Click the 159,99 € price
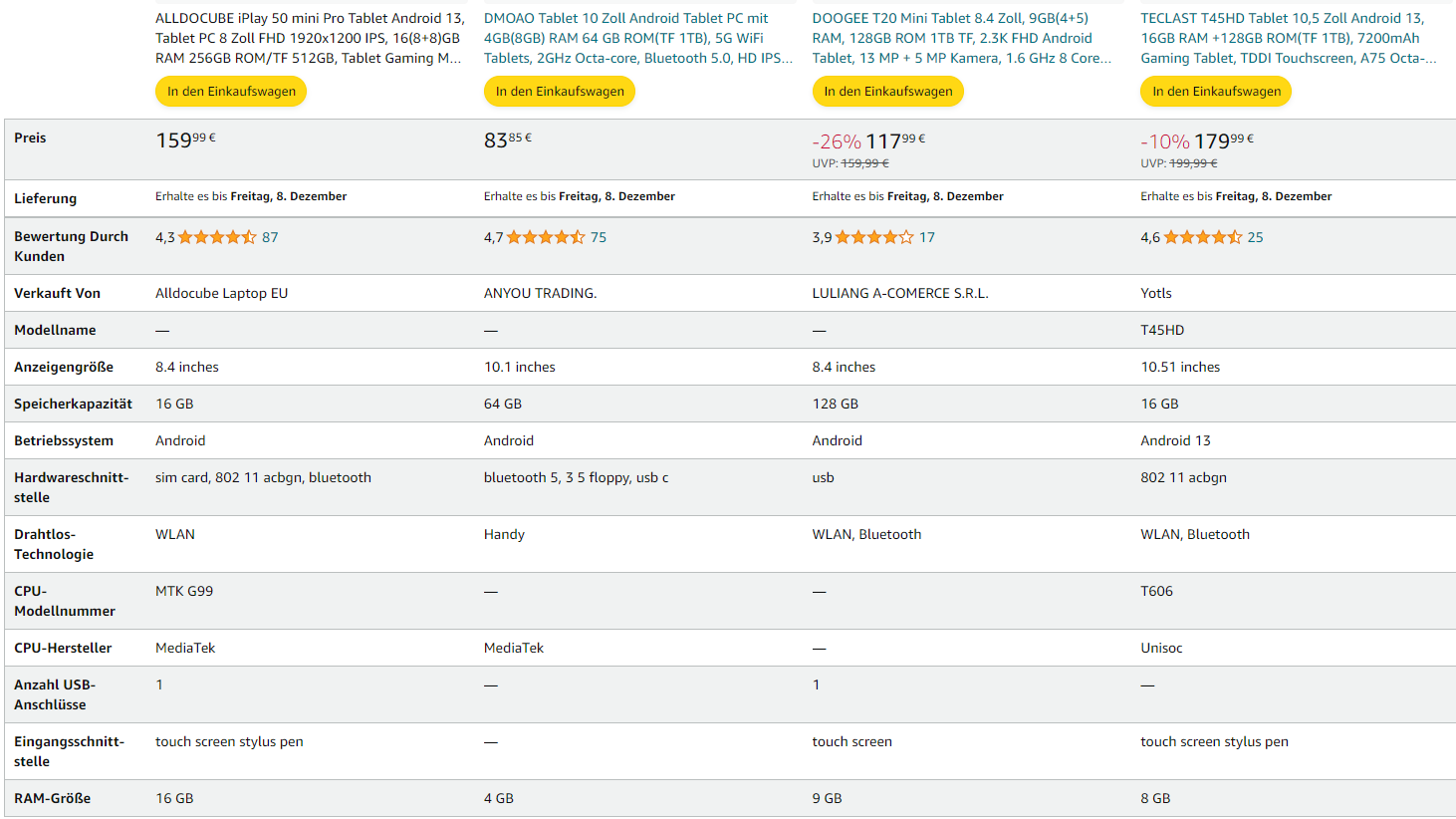 point(185,140)
